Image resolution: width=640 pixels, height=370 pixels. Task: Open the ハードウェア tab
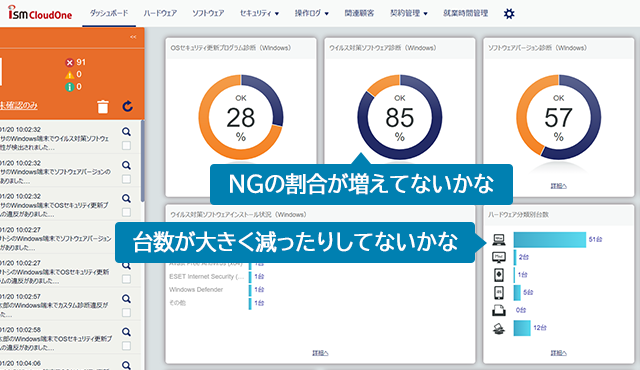coord(160,13)
